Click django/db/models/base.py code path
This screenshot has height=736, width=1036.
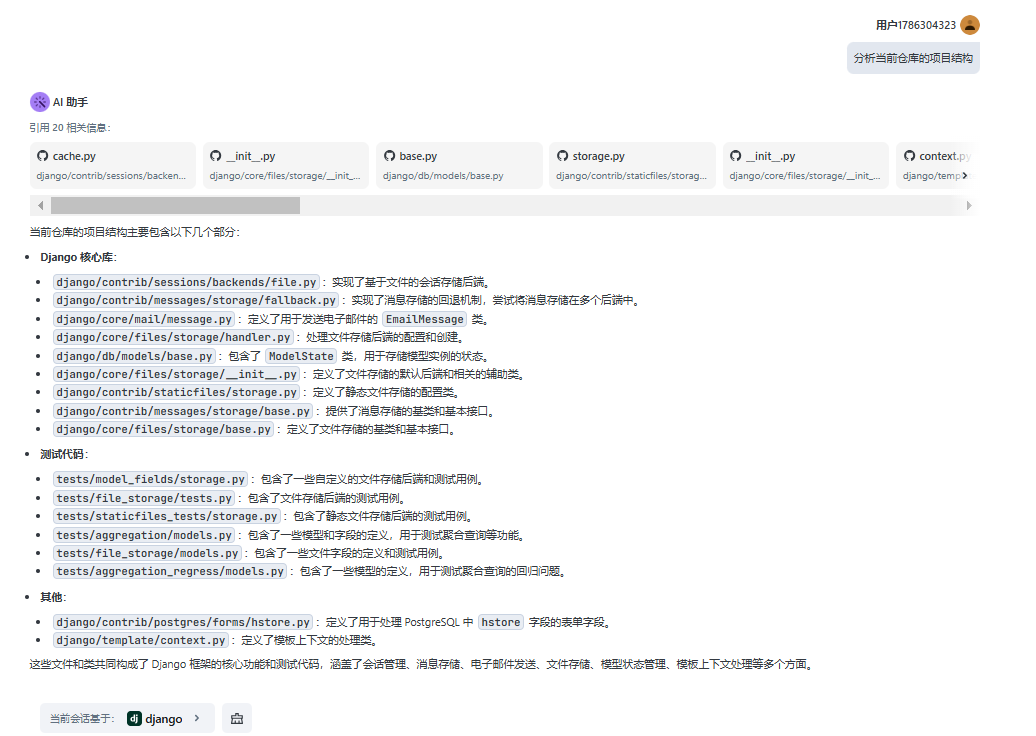pyautogui.click(x=134, y=356)
